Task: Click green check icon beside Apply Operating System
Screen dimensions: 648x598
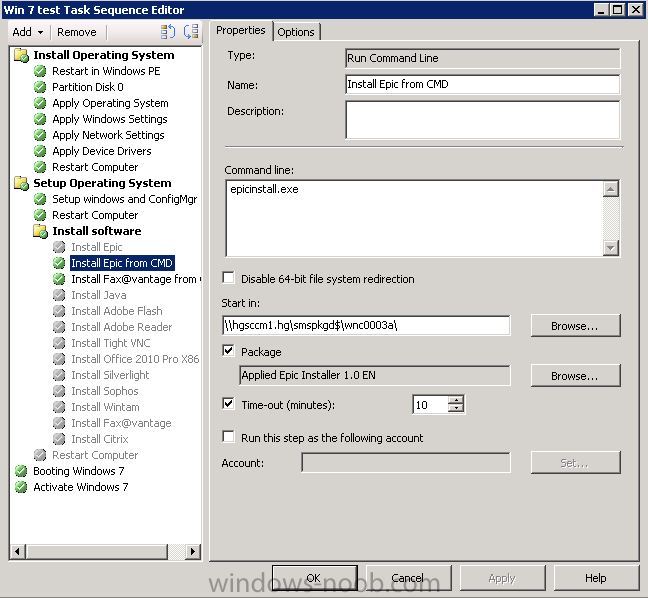Action: [x=40, y=103]
